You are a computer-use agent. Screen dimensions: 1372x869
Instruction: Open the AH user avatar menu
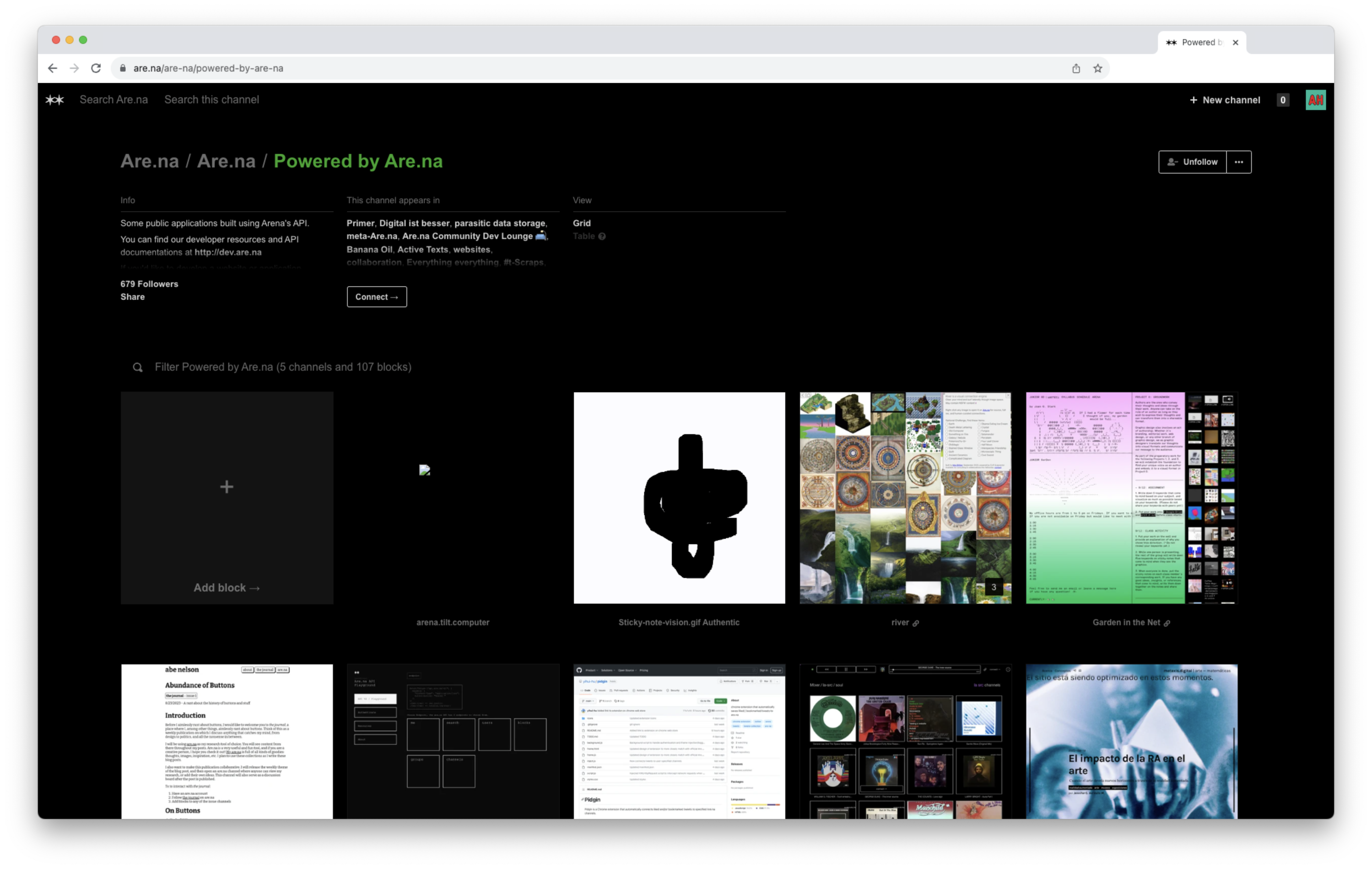(x=1315, y=100)
